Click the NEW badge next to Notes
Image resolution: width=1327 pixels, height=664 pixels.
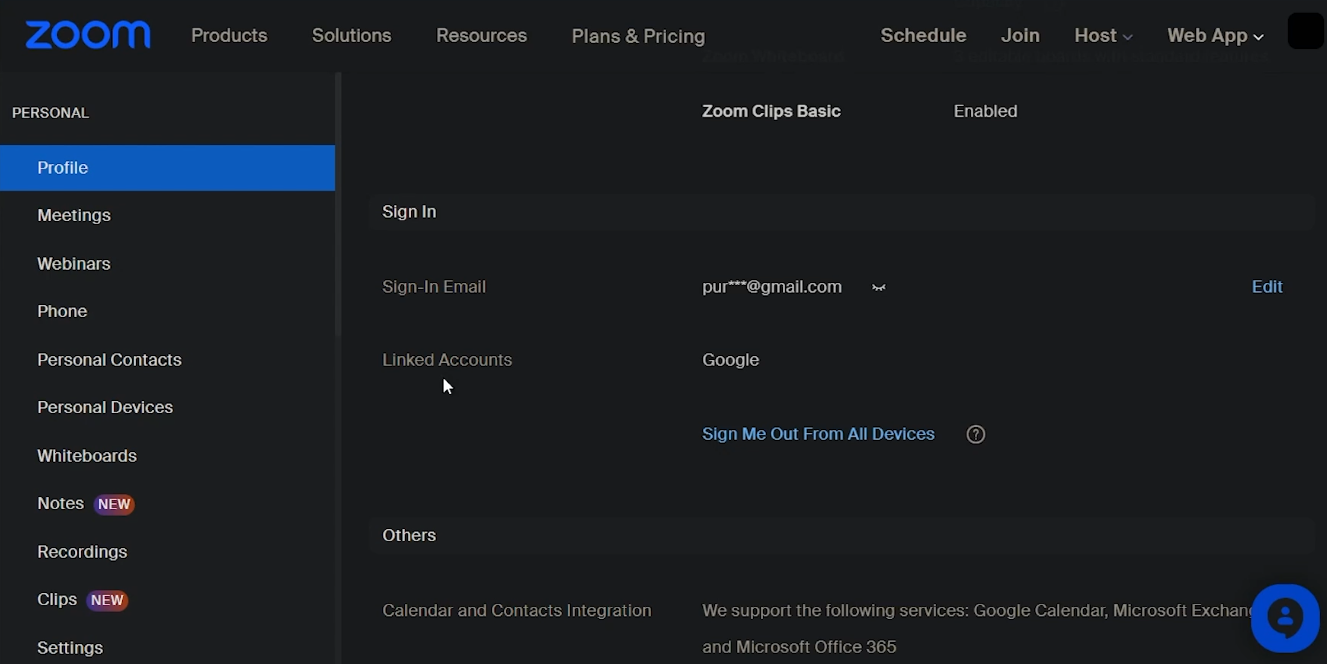click(114, 504)
